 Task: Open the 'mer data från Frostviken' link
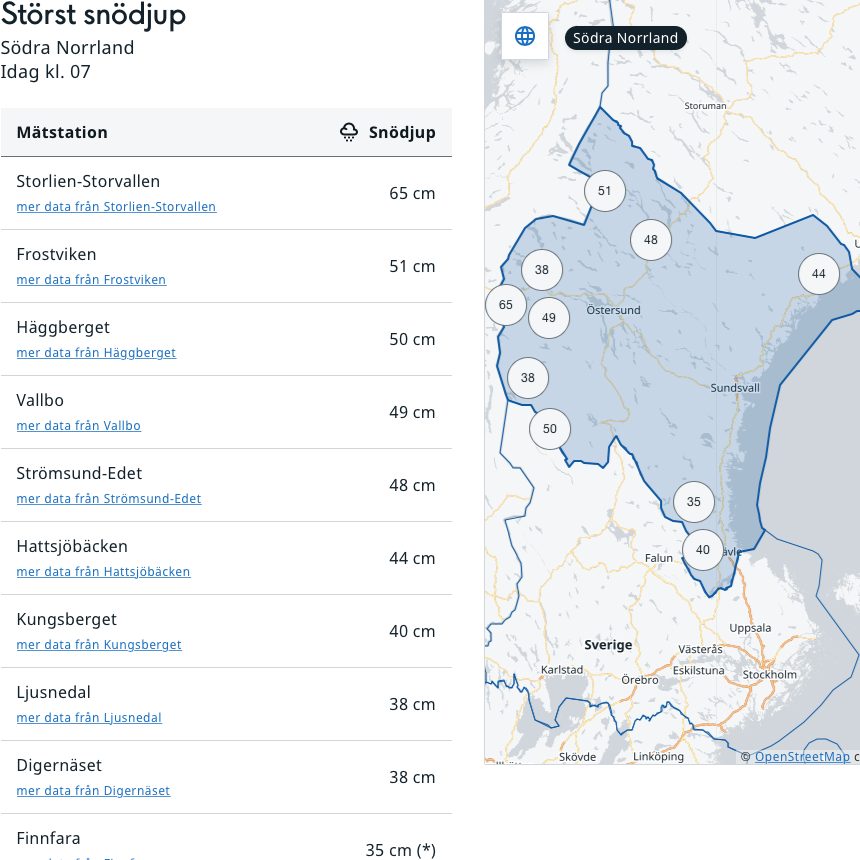(x=91, y=280)
